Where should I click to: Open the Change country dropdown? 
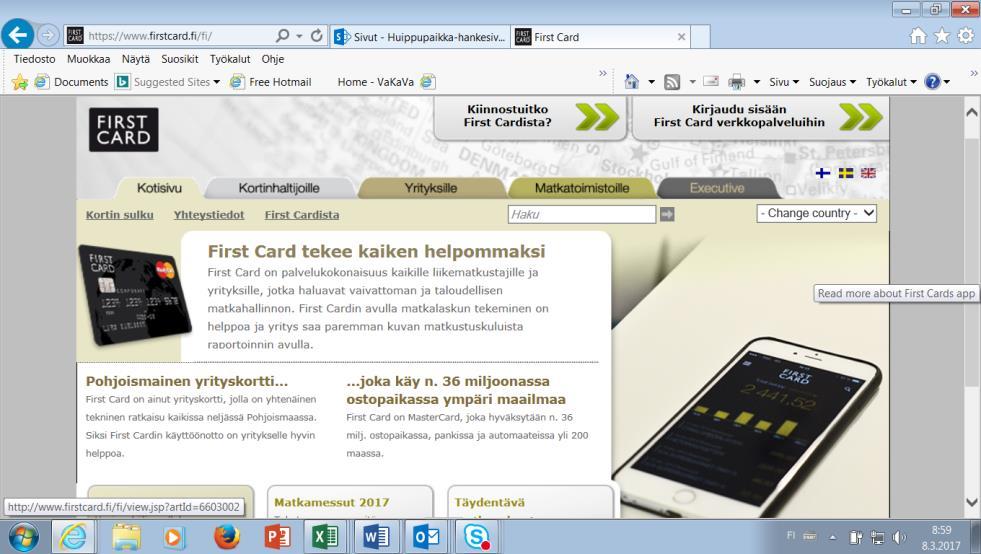pyautogui.click(x=816, y=213)
